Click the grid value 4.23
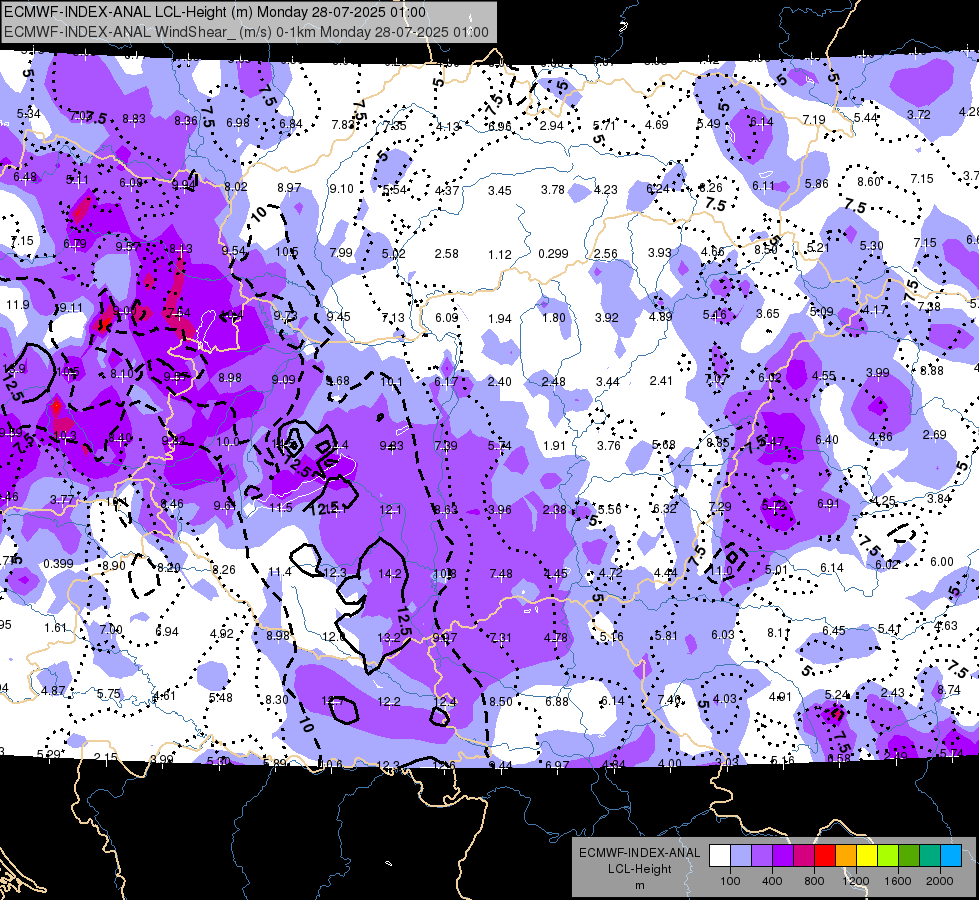The image size is (979, 900). [x=606, y=189]
